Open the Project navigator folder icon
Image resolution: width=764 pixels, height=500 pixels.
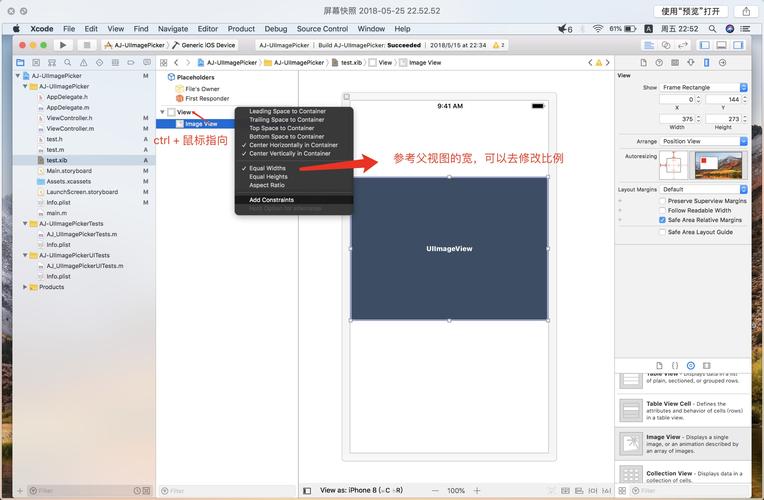[x=20, y=62]
